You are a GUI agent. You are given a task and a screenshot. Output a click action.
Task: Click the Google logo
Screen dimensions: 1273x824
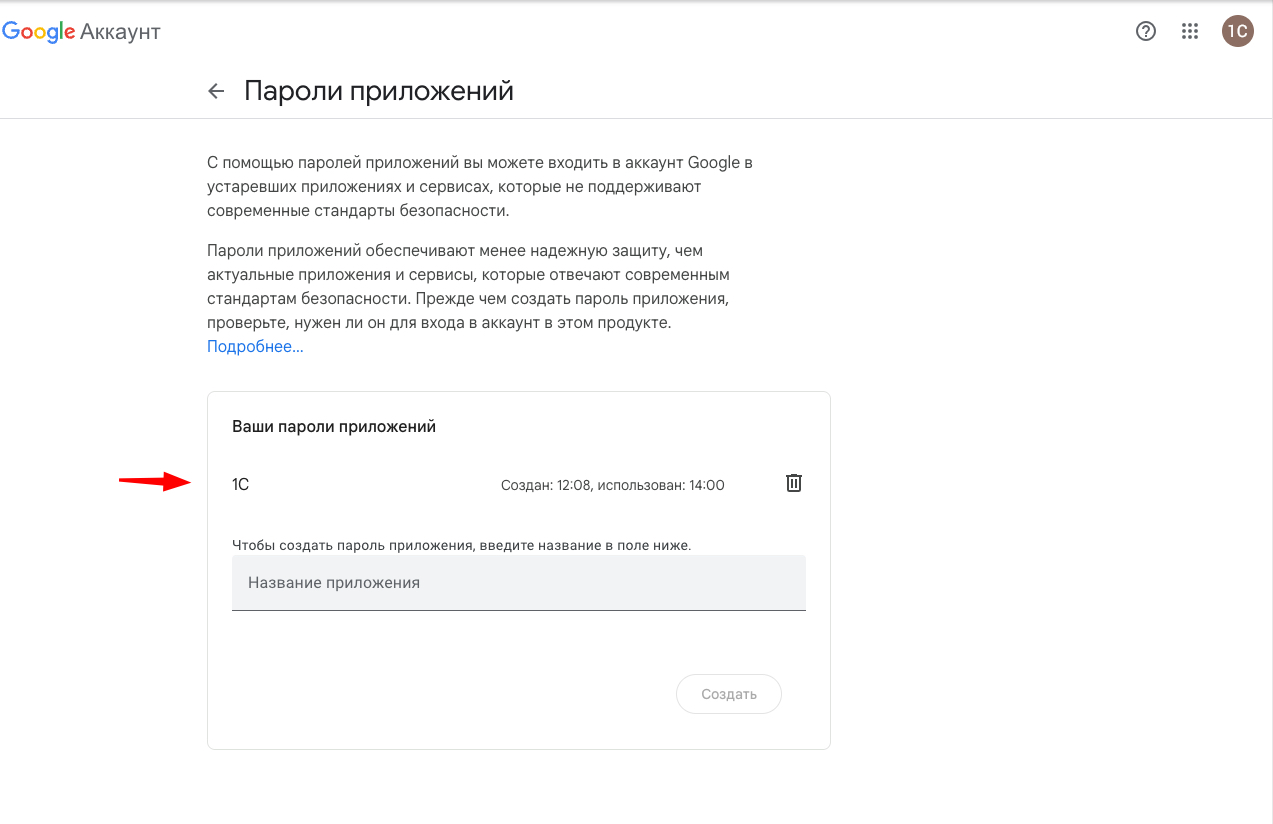(x=39, y=32)
